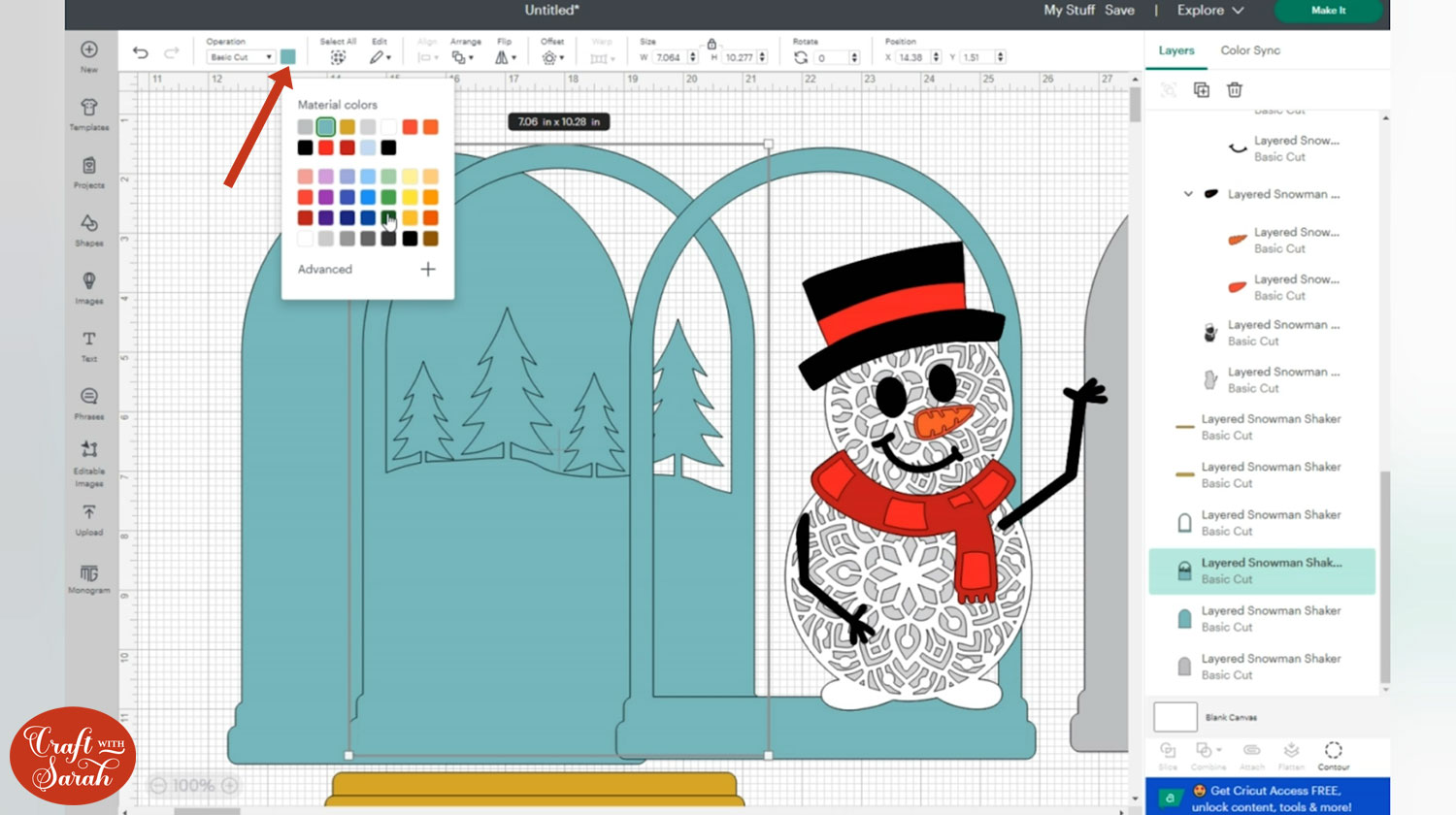Click the Width size input field

pos(669,57)
